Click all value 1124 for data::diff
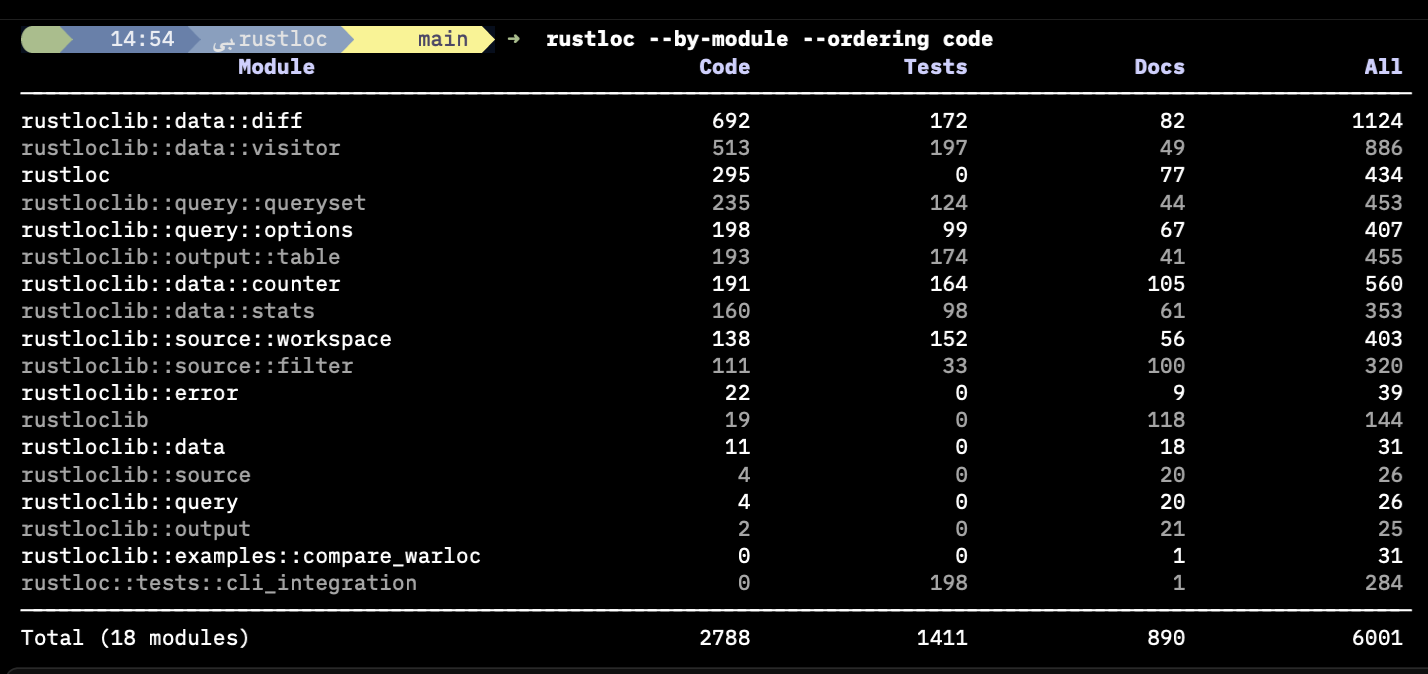The image size is (1428, 674). click(1377, 121)
